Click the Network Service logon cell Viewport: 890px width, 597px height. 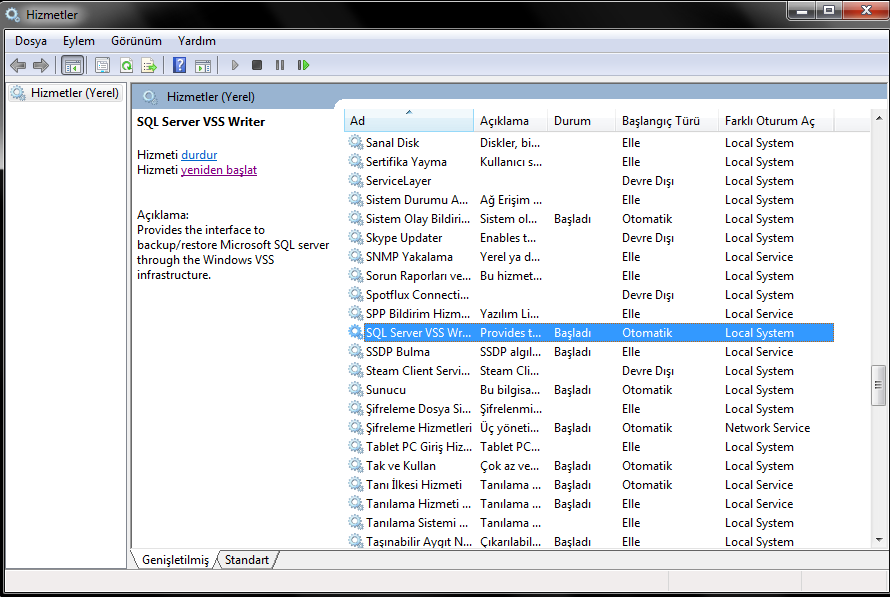click(x=767, y=428)
